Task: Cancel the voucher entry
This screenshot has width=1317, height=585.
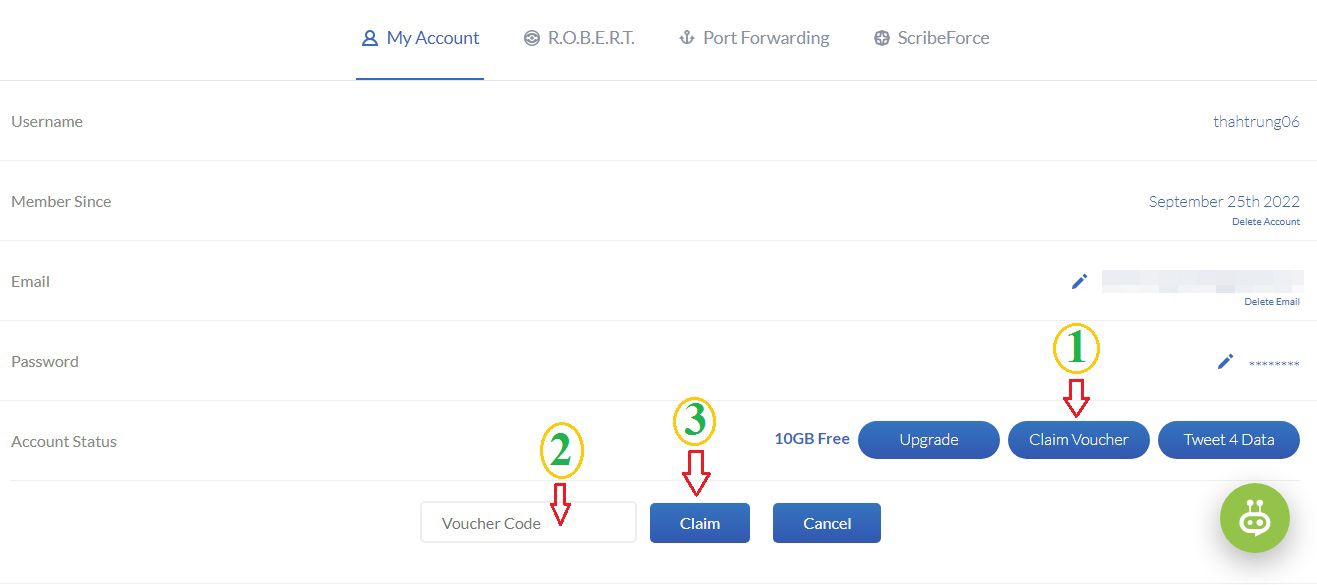Action: coord(827,523)
